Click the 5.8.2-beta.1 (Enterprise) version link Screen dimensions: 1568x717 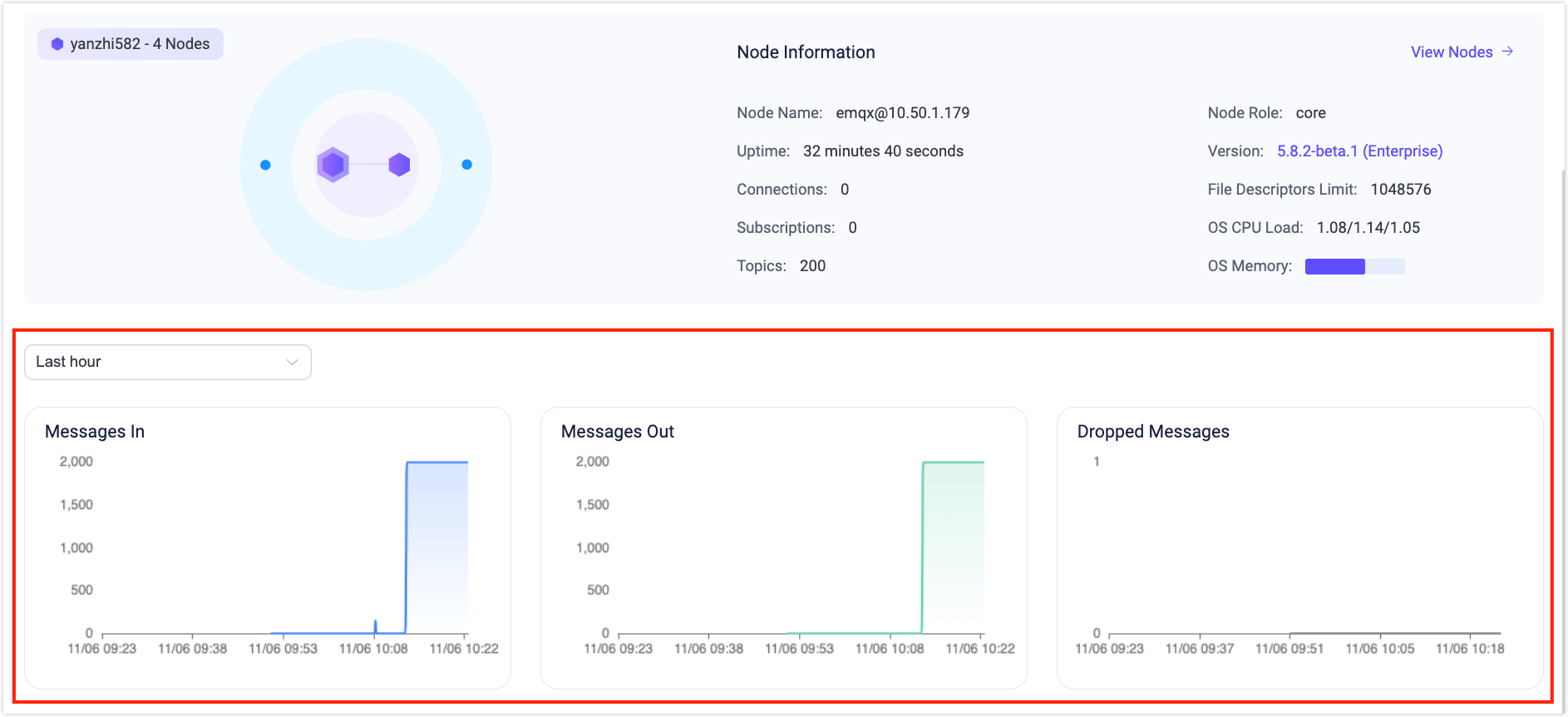point(1359,151)
